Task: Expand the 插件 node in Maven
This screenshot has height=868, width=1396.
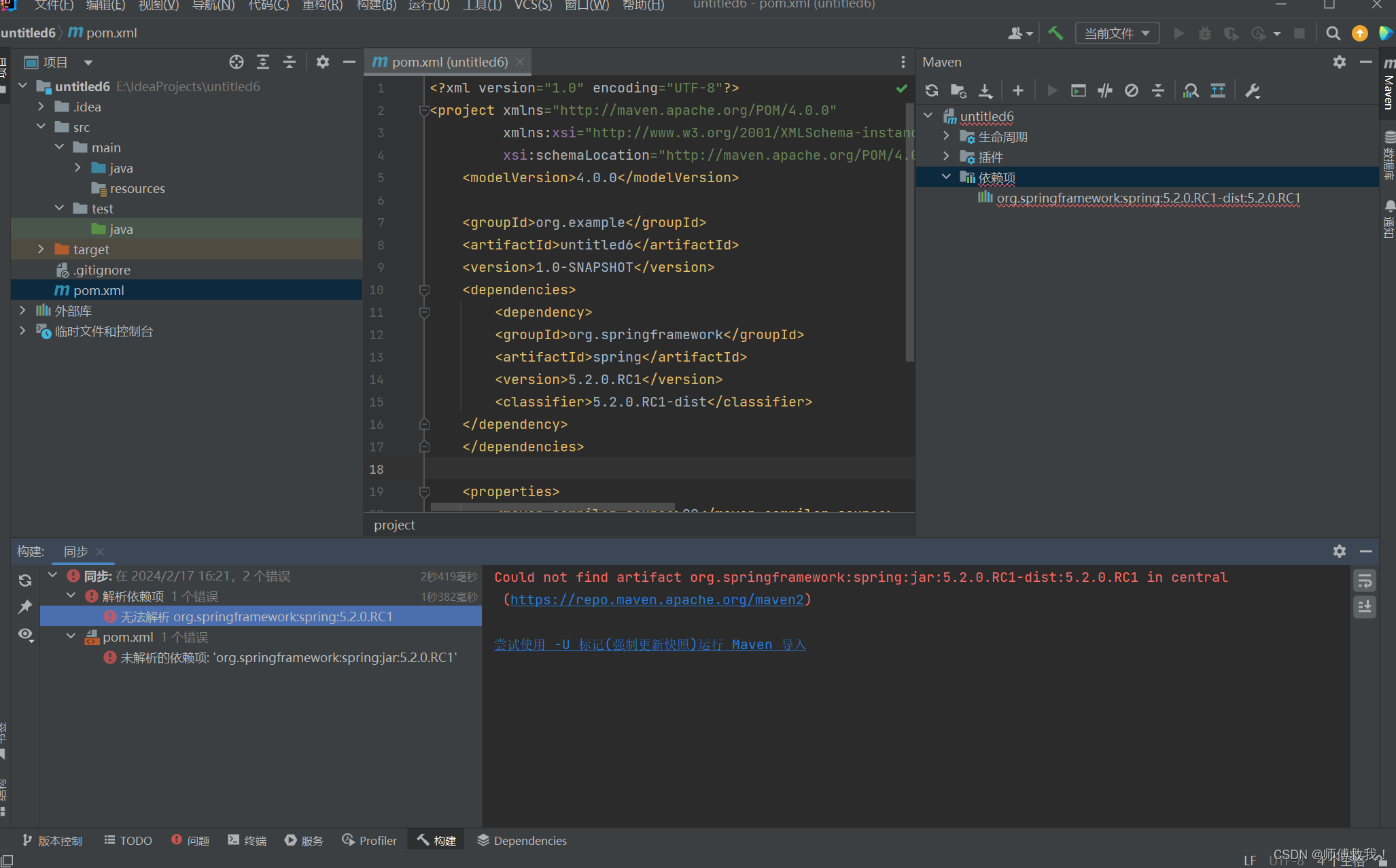Action: coord(946,157)
